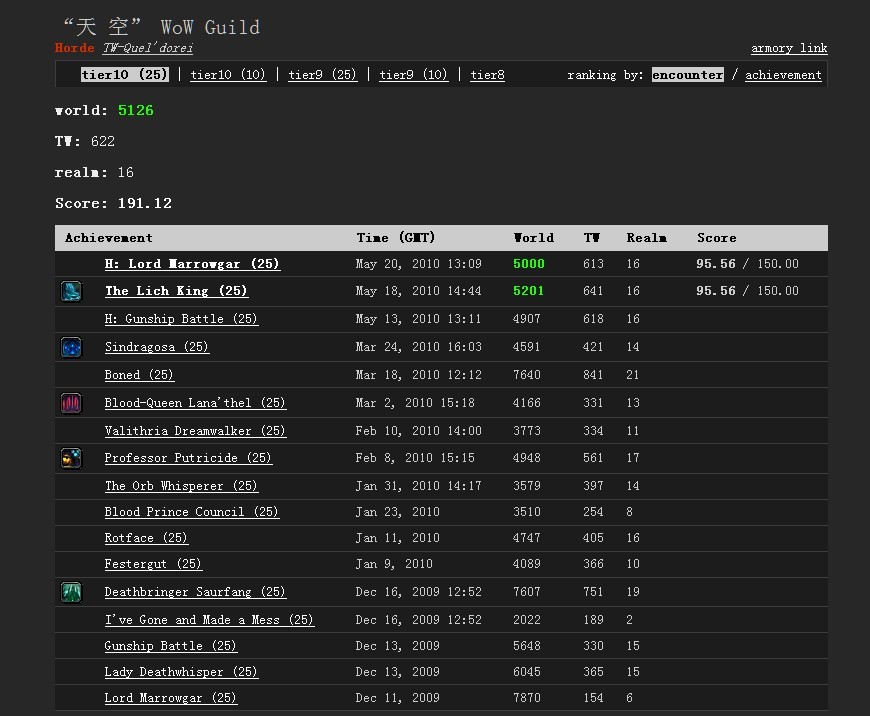Open Blood-Queen Lana'thel (25) link
The image size is (870, 716).
coord(195,403)
